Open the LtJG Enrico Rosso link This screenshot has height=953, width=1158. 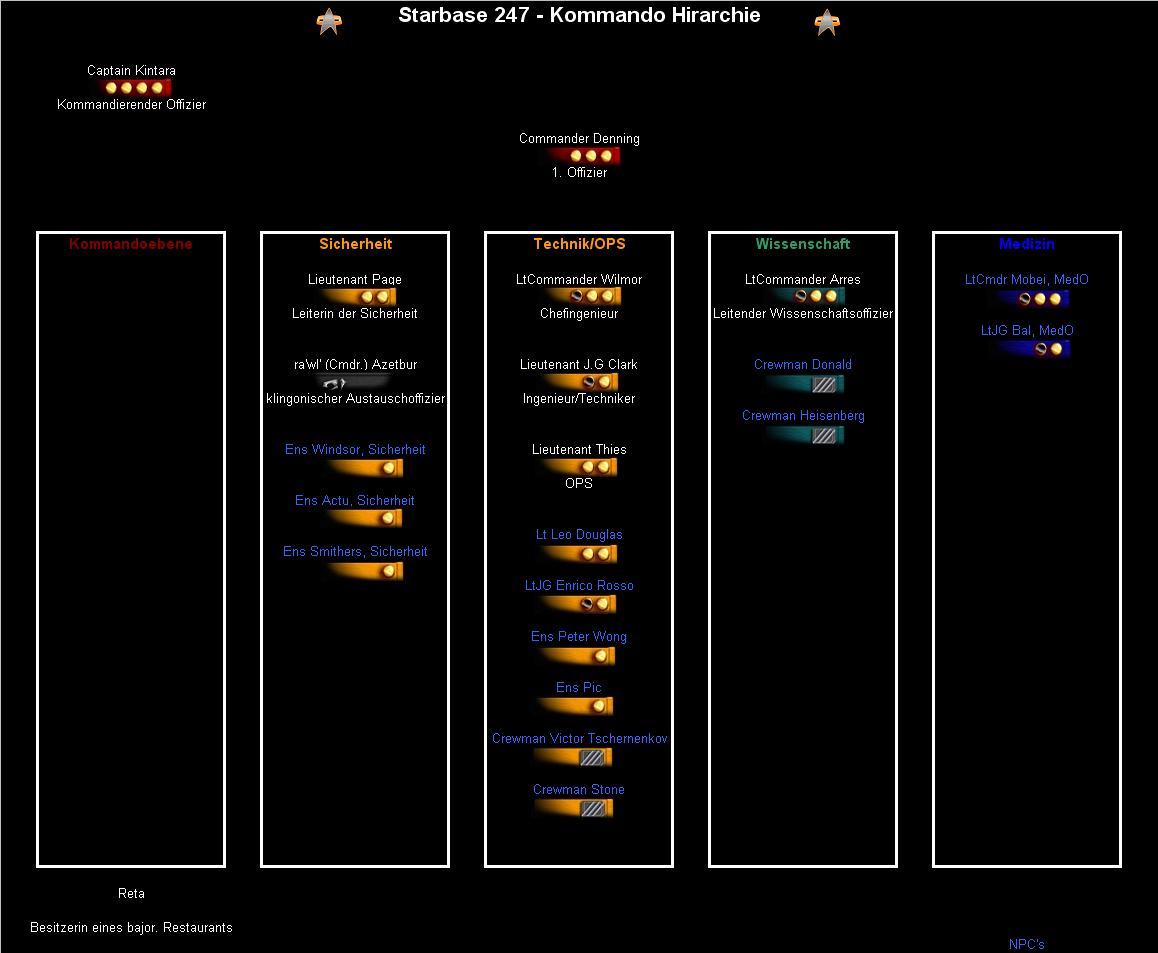pos(579,586)
